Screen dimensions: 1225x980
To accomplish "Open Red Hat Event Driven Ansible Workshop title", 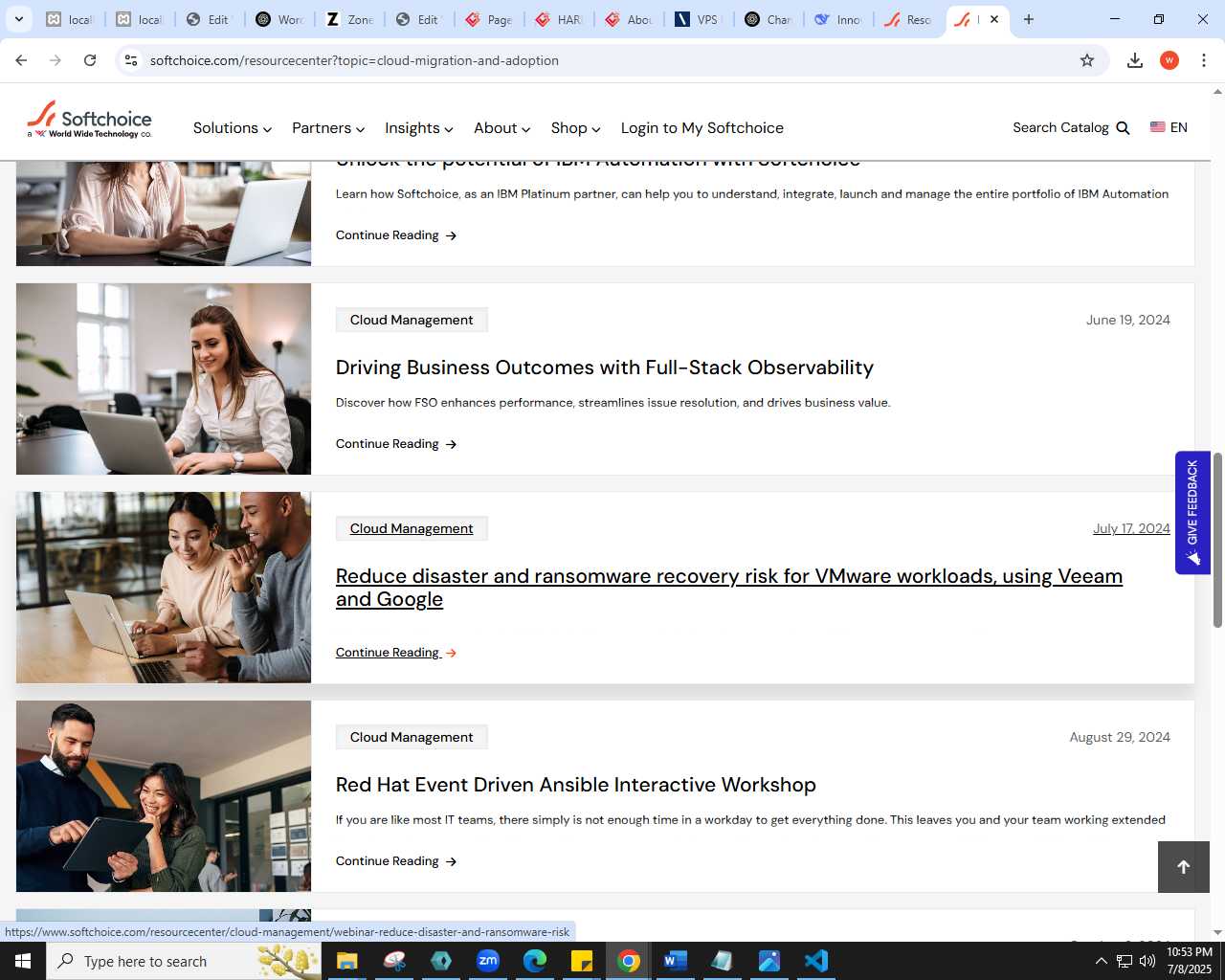I will [x=576, y=785].
